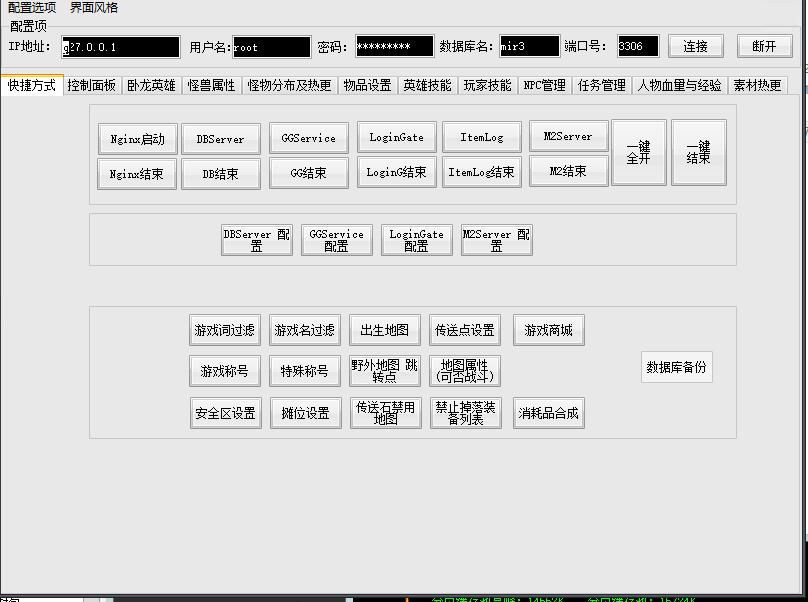Click the 断开 button

(x=764, y=47)
